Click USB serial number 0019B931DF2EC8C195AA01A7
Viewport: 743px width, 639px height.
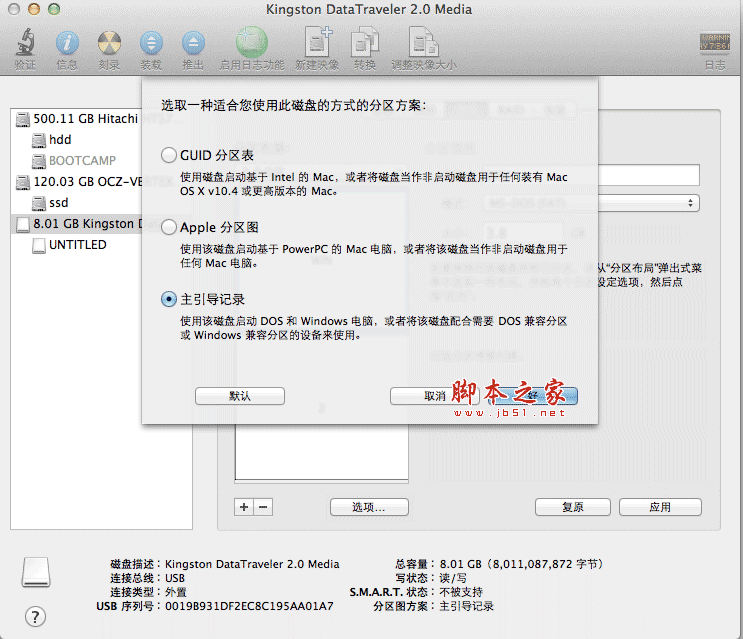(249, 606)
